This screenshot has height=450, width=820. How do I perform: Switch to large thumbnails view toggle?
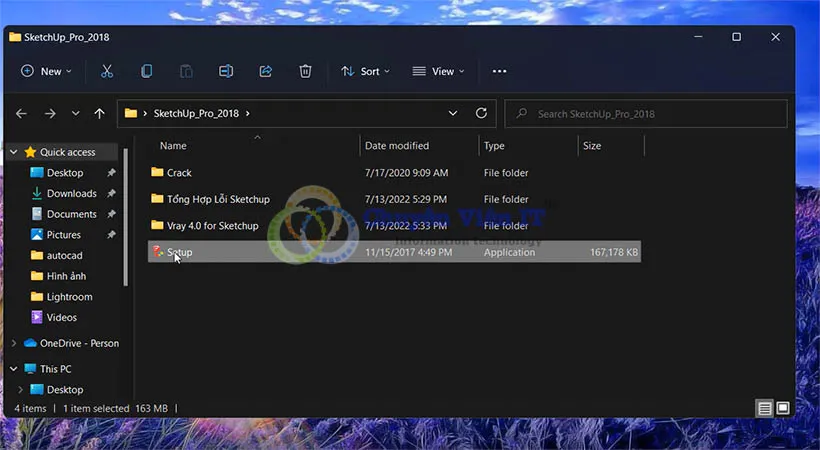click(782, 408)
